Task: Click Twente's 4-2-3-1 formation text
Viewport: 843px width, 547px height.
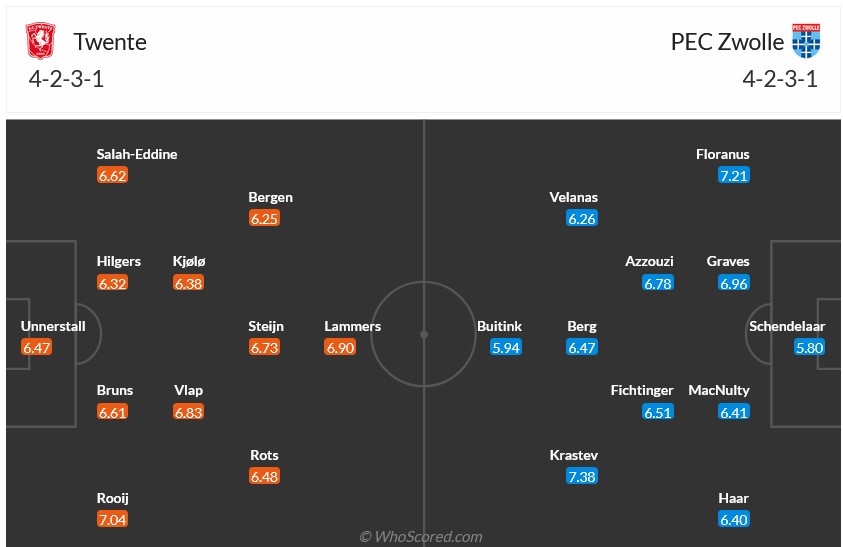Action: pos(67,80)
